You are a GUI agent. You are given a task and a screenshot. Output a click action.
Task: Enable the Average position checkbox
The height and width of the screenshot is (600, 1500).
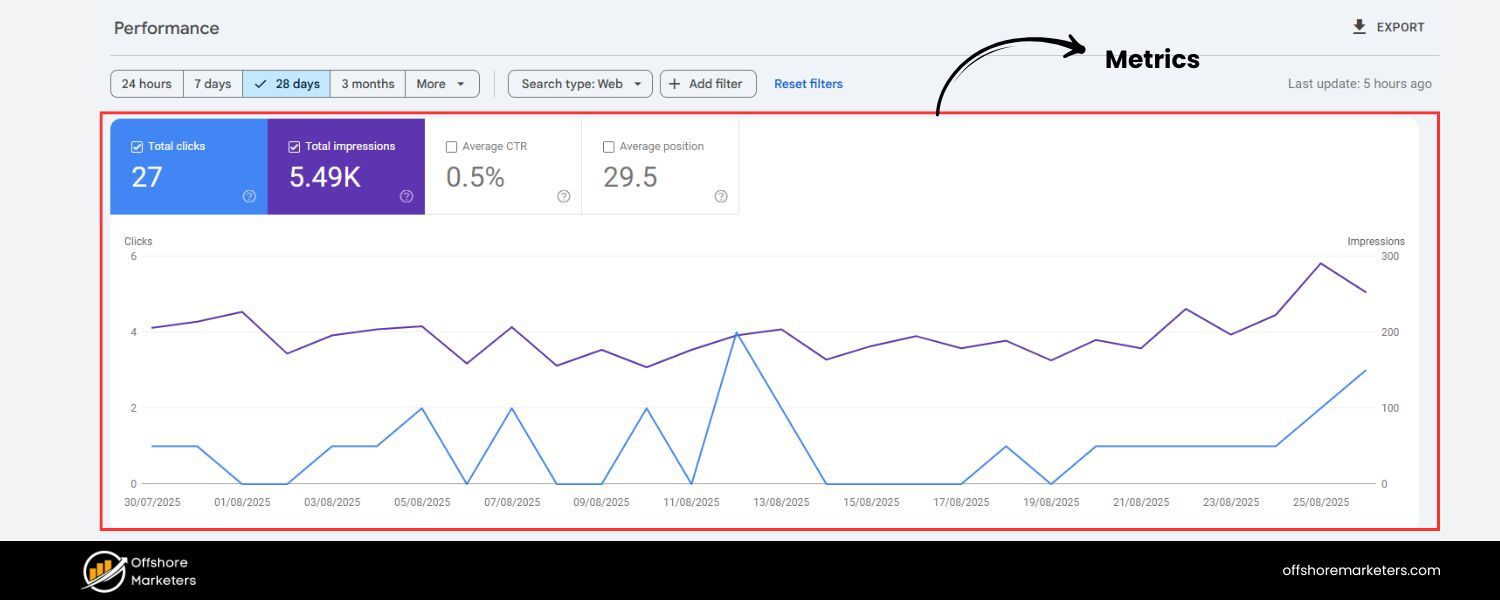pyautogui.click(x=608, y=146)
